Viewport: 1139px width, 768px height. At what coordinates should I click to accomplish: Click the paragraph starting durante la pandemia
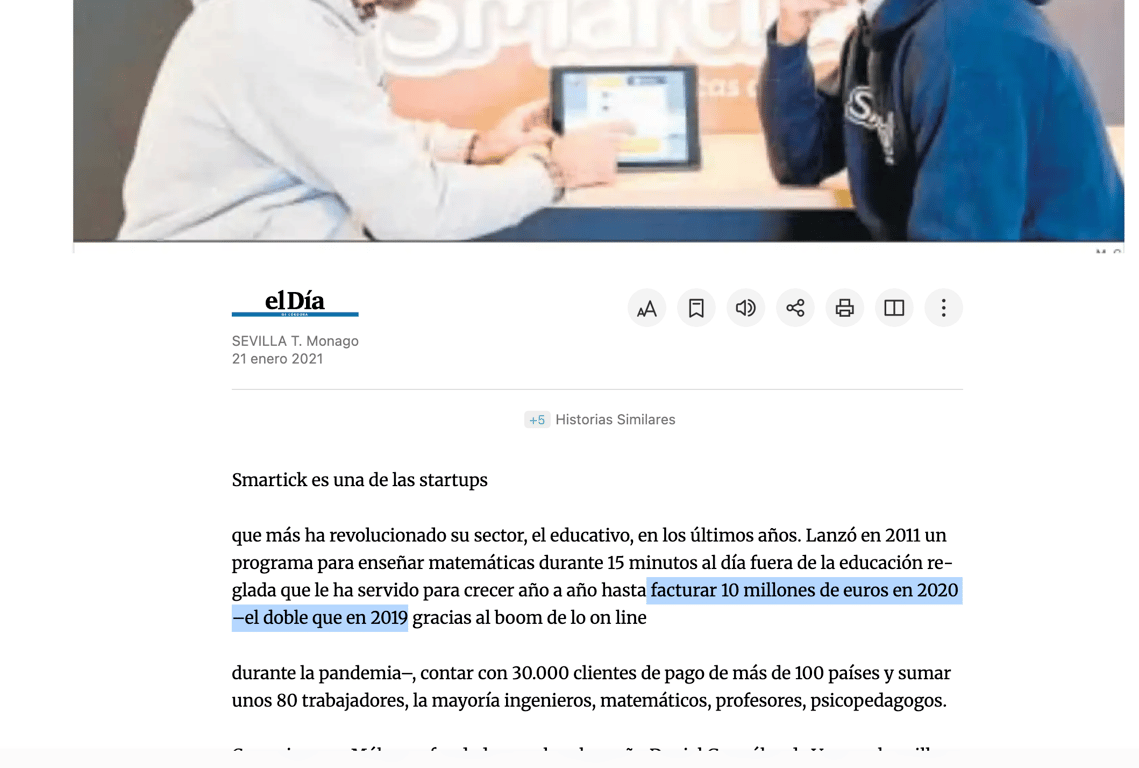(x=591, y=687)
